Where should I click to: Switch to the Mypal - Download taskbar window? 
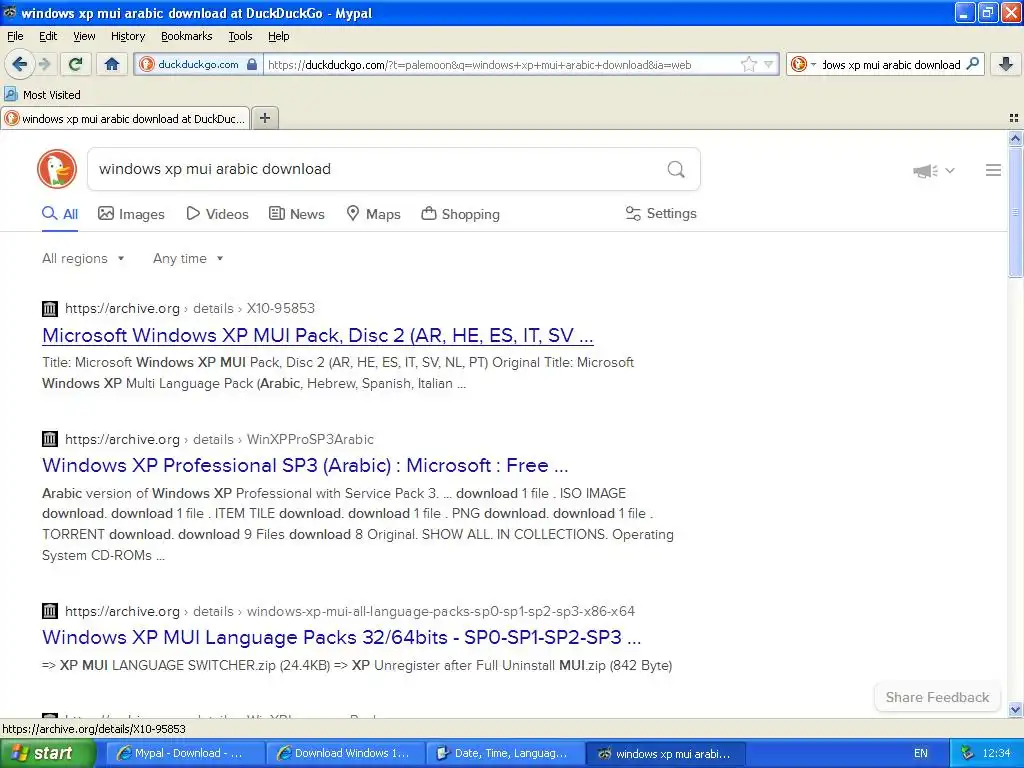click(184, 754)
